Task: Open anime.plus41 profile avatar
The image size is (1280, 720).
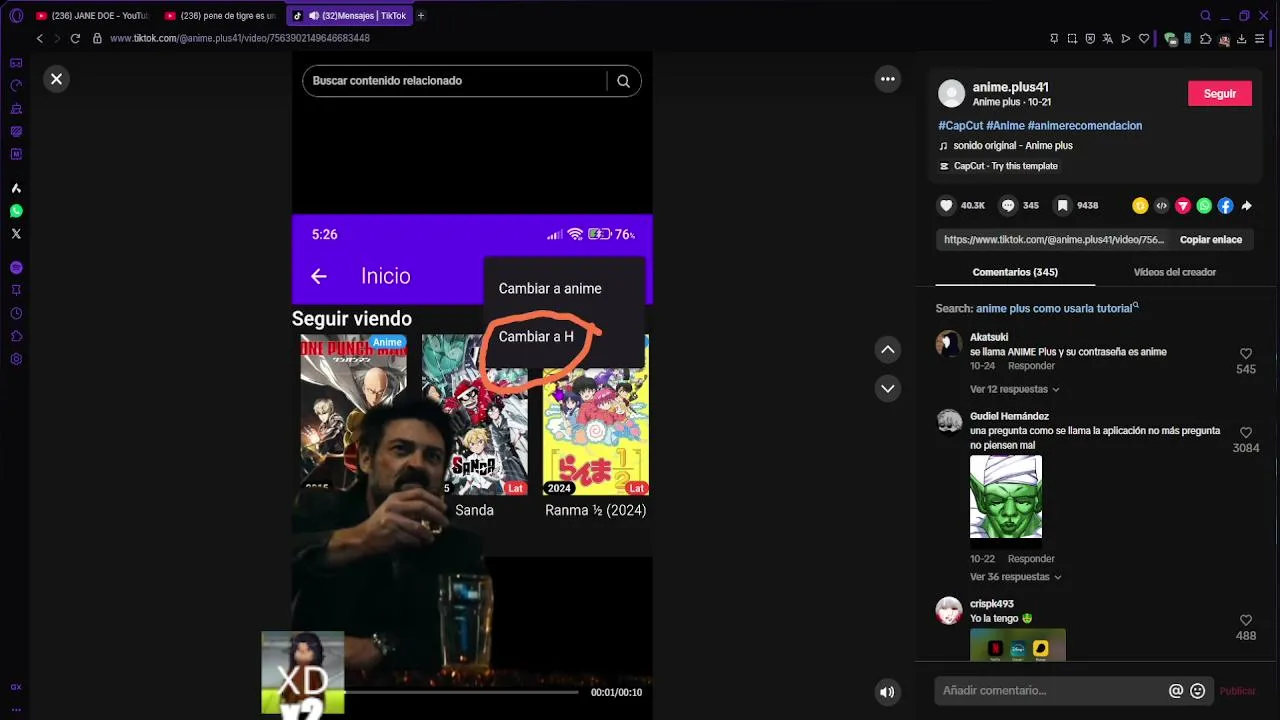Action: click(951, 94)
